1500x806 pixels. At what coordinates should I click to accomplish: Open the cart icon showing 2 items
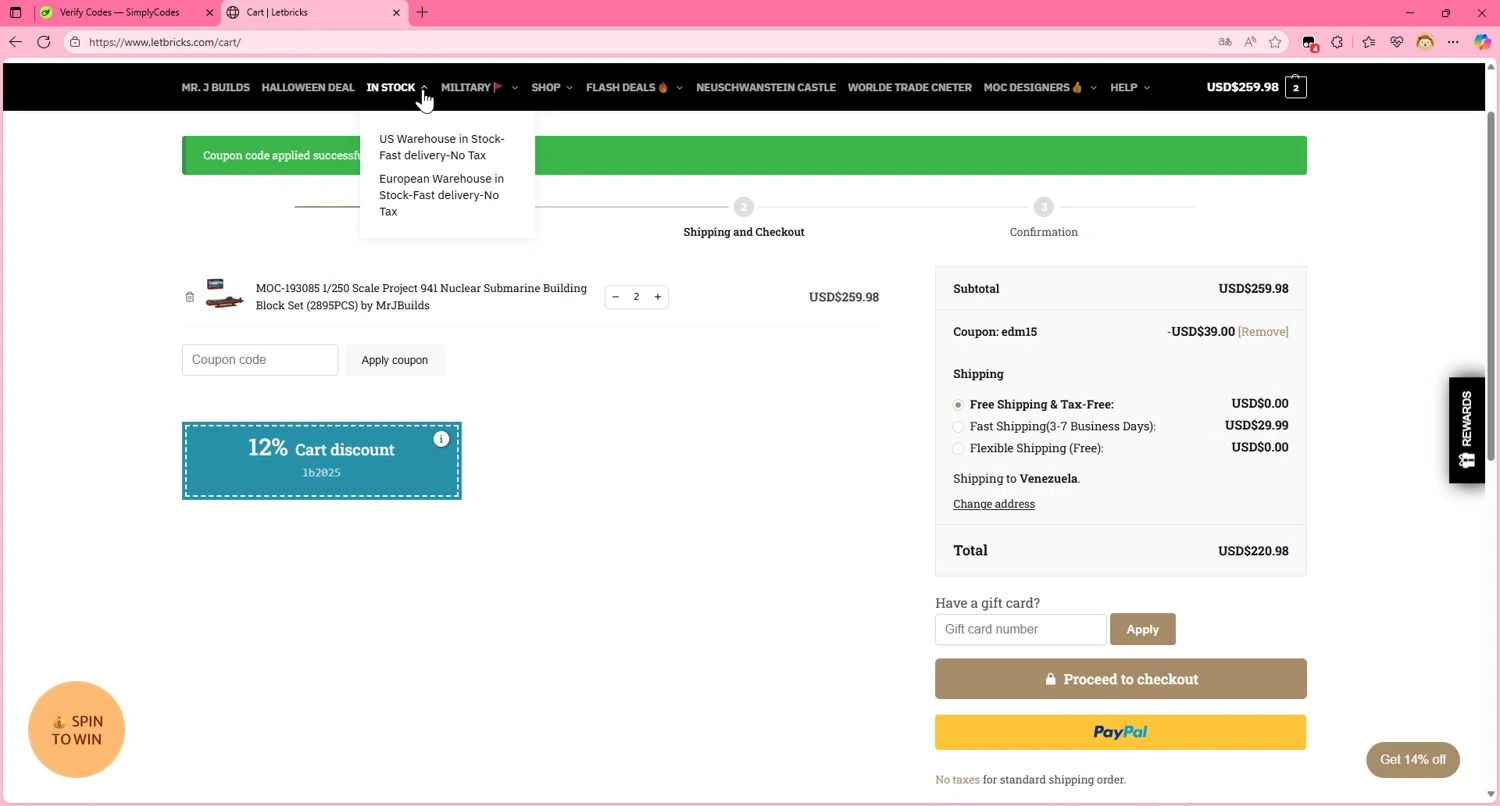(x=1296, y=88)
